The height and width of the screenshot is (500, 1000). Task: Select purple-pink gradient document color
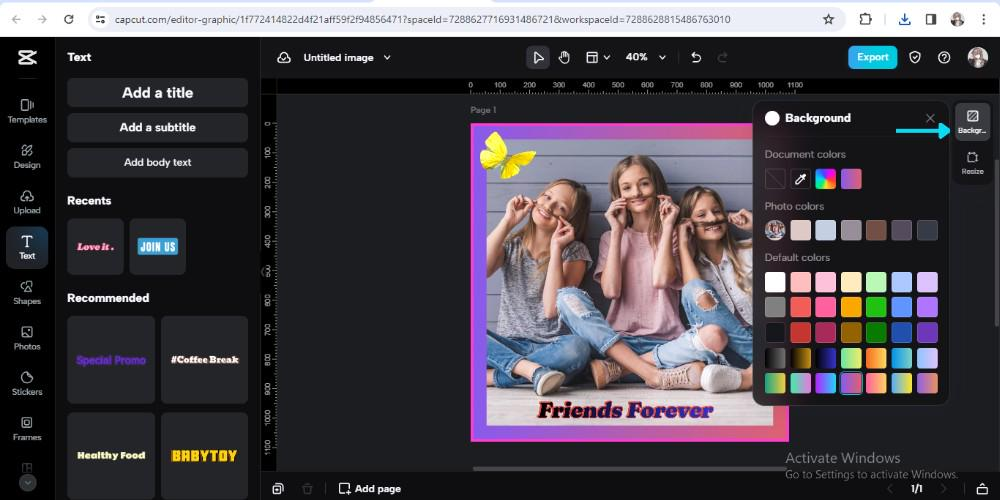click(851, 179)
